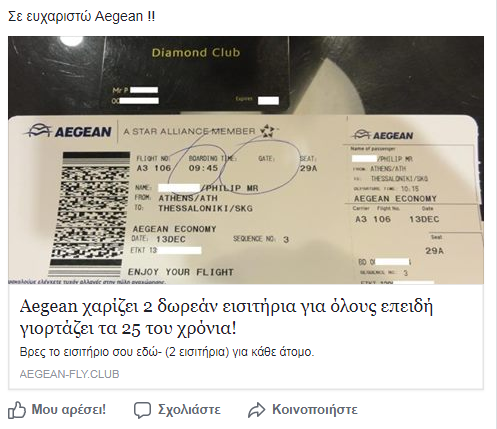Click the Diamond Club card in the photo
This screenshot has height=429, width=497.
(196, 74)
